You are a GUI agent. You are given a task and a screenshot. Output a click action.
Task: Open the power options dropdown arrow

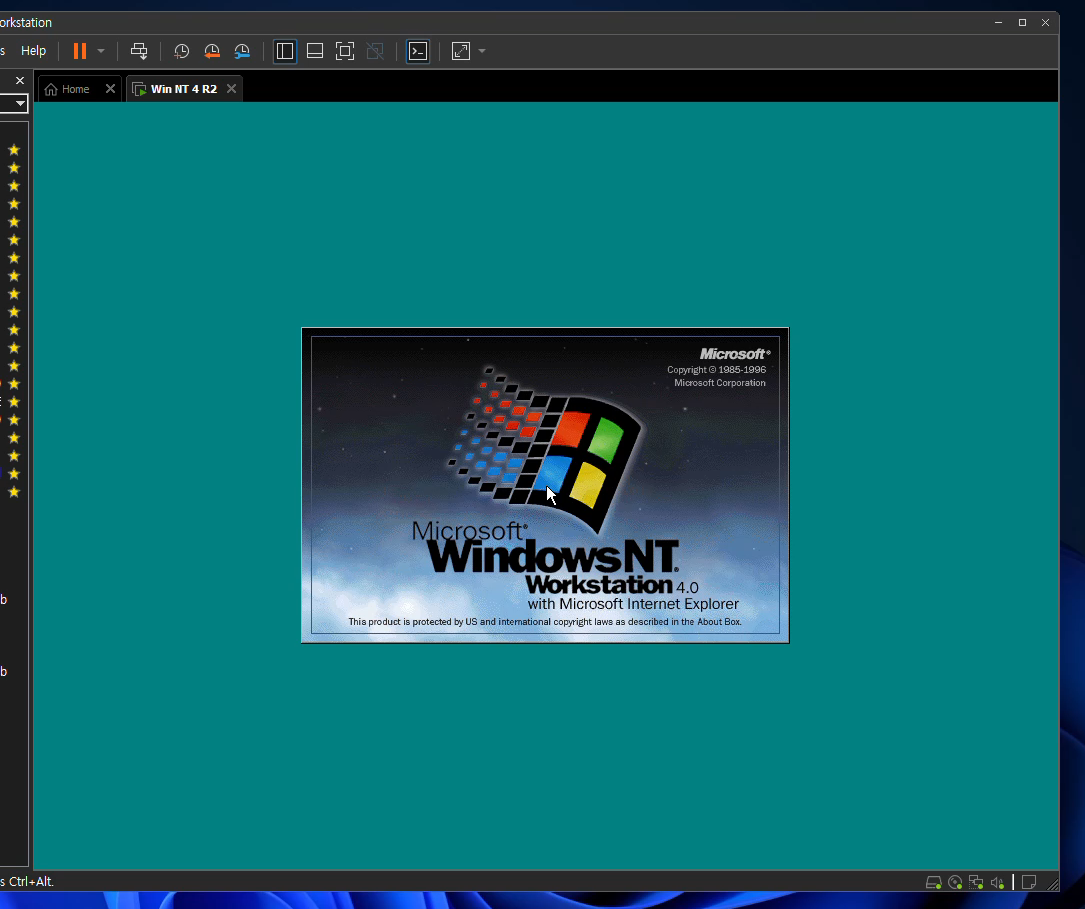coord(101,51)
